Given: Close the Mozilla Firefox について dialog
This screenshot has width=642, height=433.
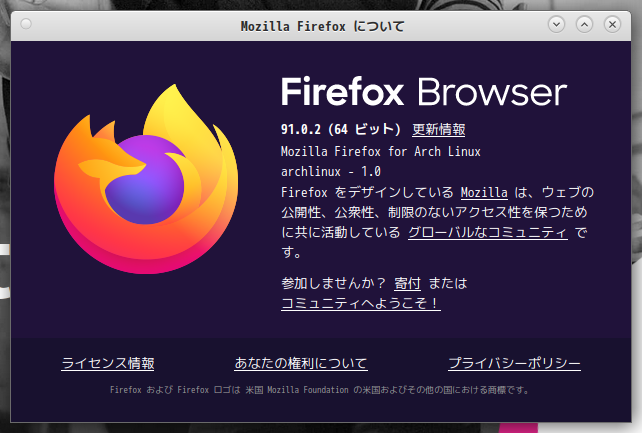Looking at the screenshot, I should [612, 25].
